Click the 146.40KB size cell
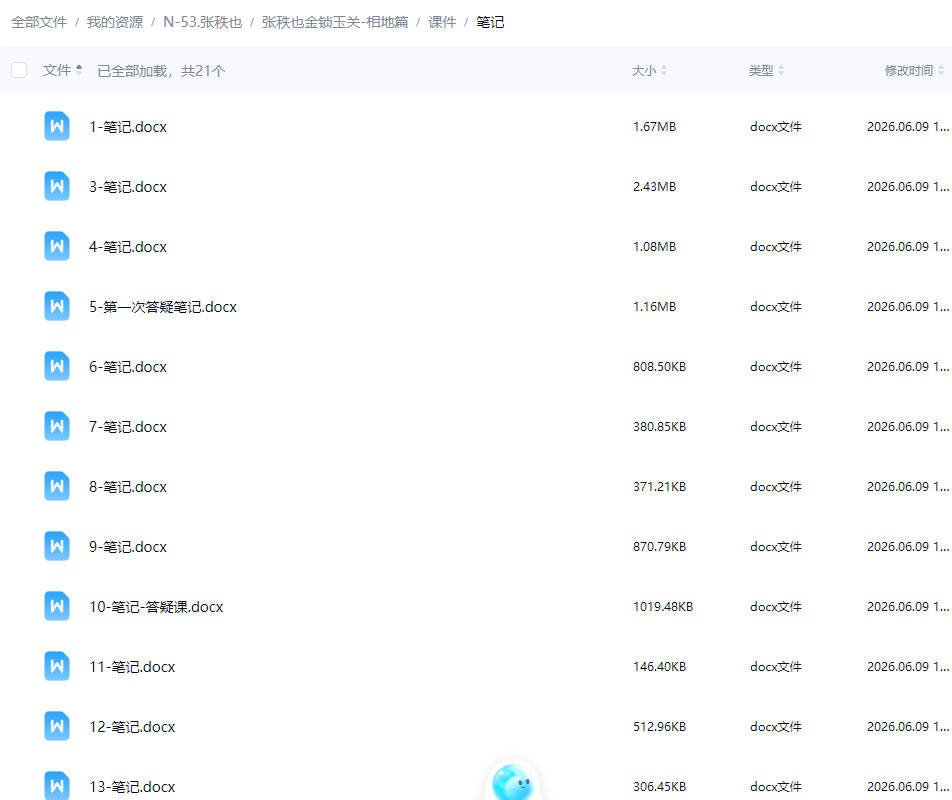Screen dimensions: 952x800 point(659,667)
